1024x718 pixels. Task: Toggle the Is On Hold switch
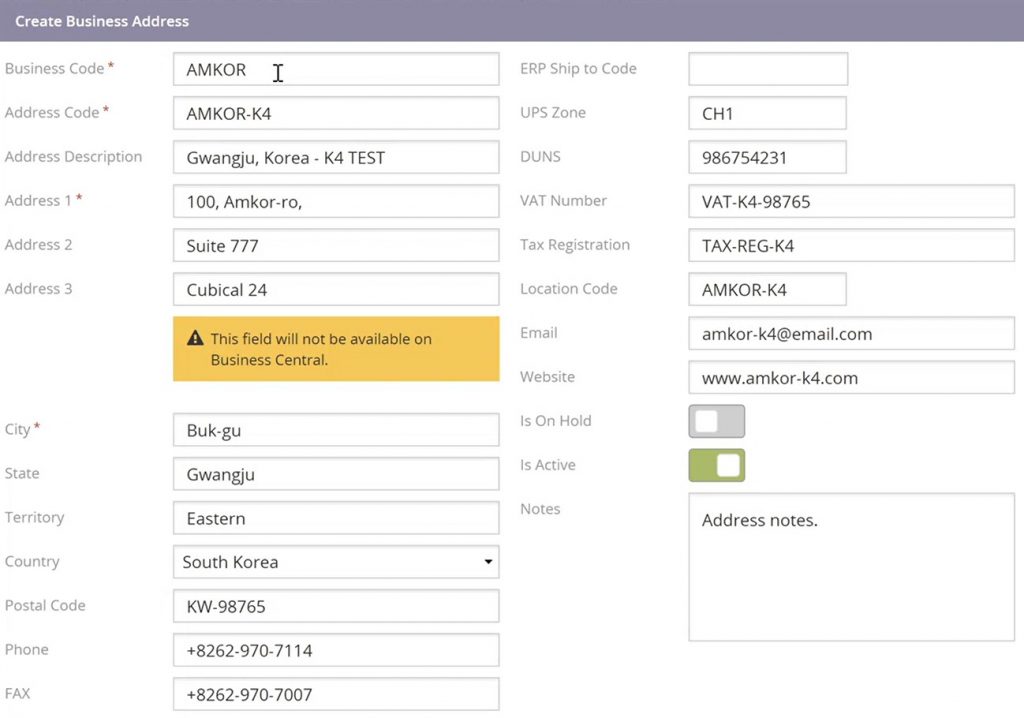716,421
